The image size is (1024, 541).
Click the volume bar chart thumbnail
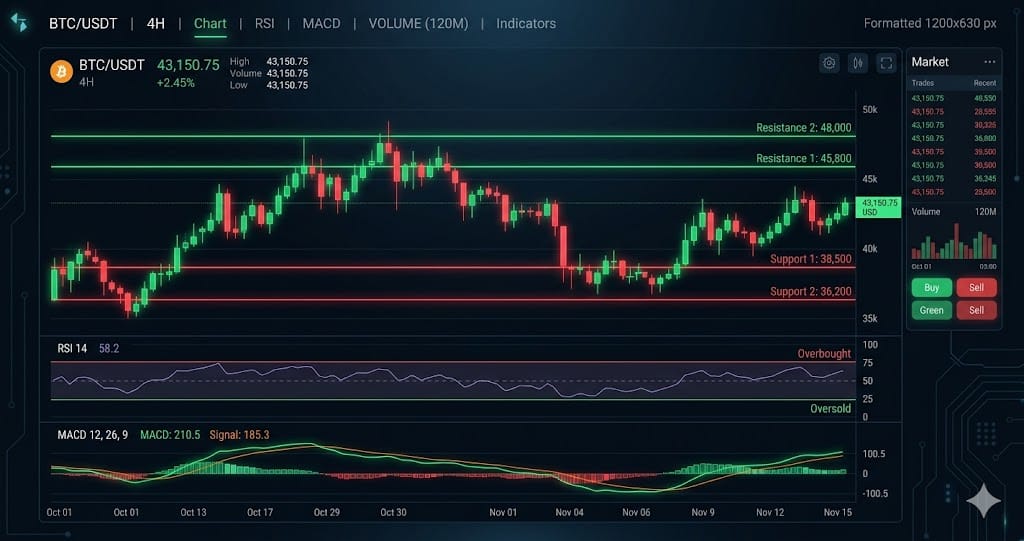(954, 242)
